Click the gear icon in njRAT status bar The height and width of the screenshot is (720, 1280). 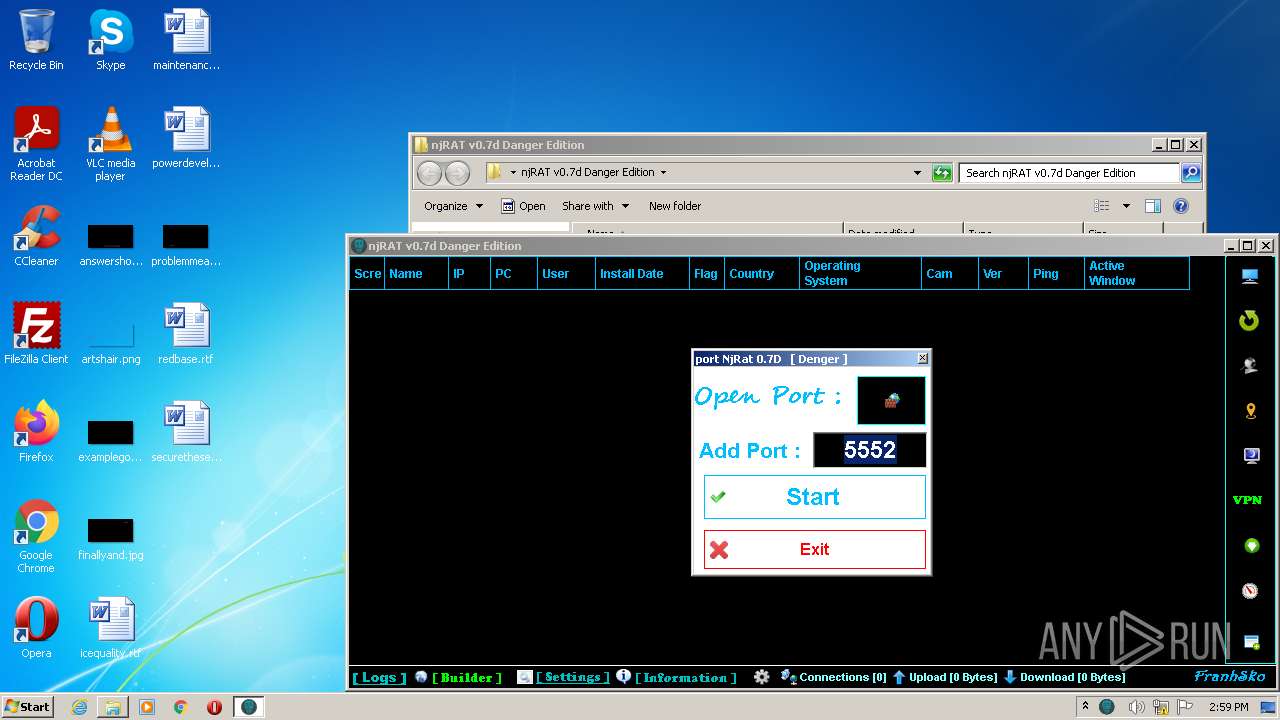(x=762, y=677)
